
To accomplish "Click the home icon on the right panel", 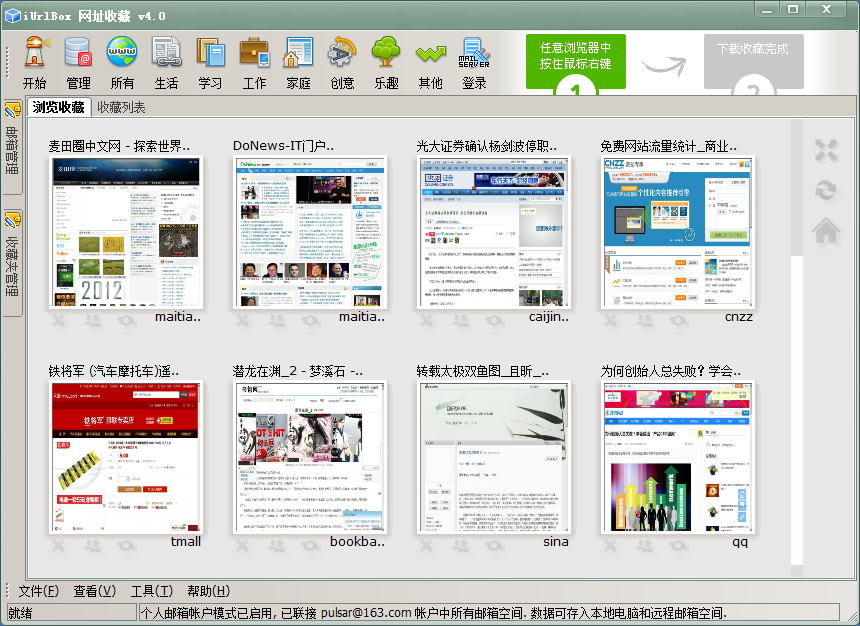I will [x=826, y=230].
